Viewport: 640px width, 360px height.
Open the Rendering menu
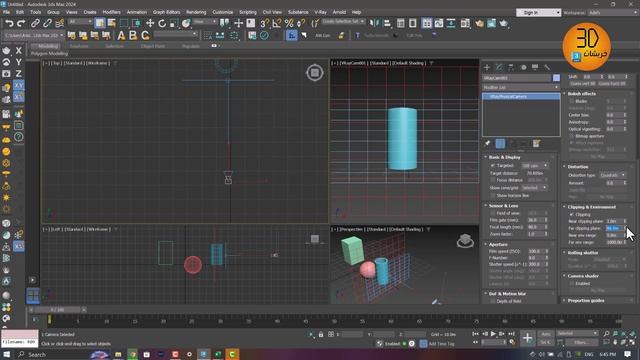(x=196, y=12)
